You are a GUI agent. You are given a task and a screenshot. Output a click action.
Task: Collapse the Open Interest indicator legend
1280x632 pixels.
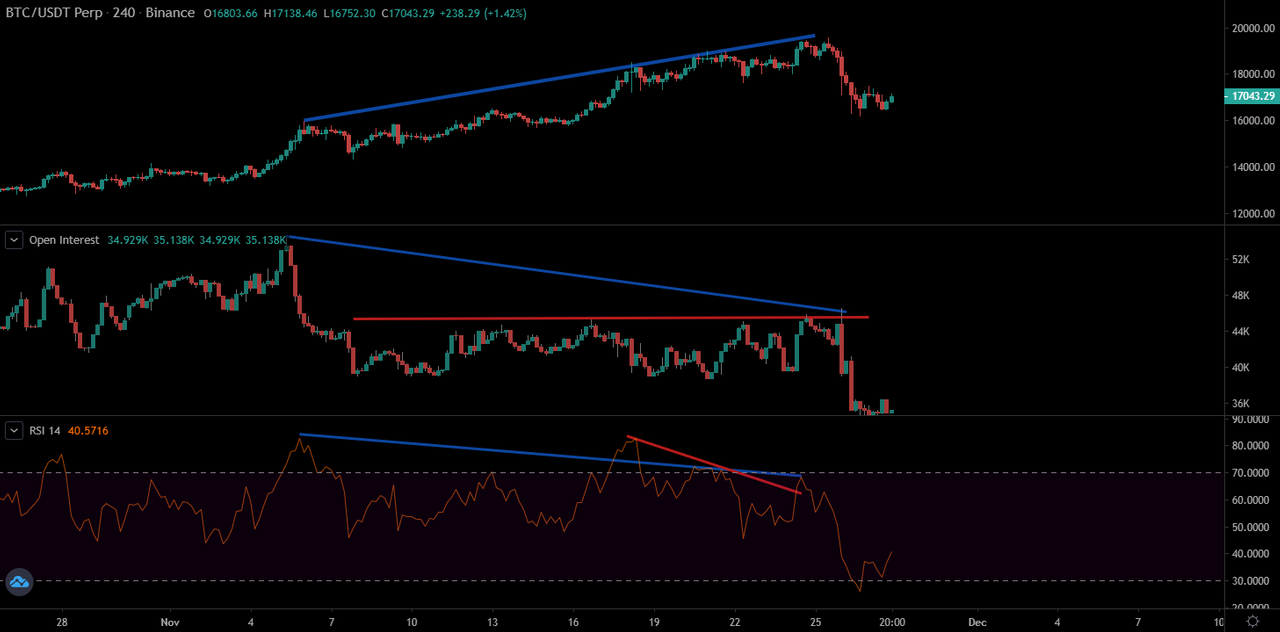coord(15,240)
